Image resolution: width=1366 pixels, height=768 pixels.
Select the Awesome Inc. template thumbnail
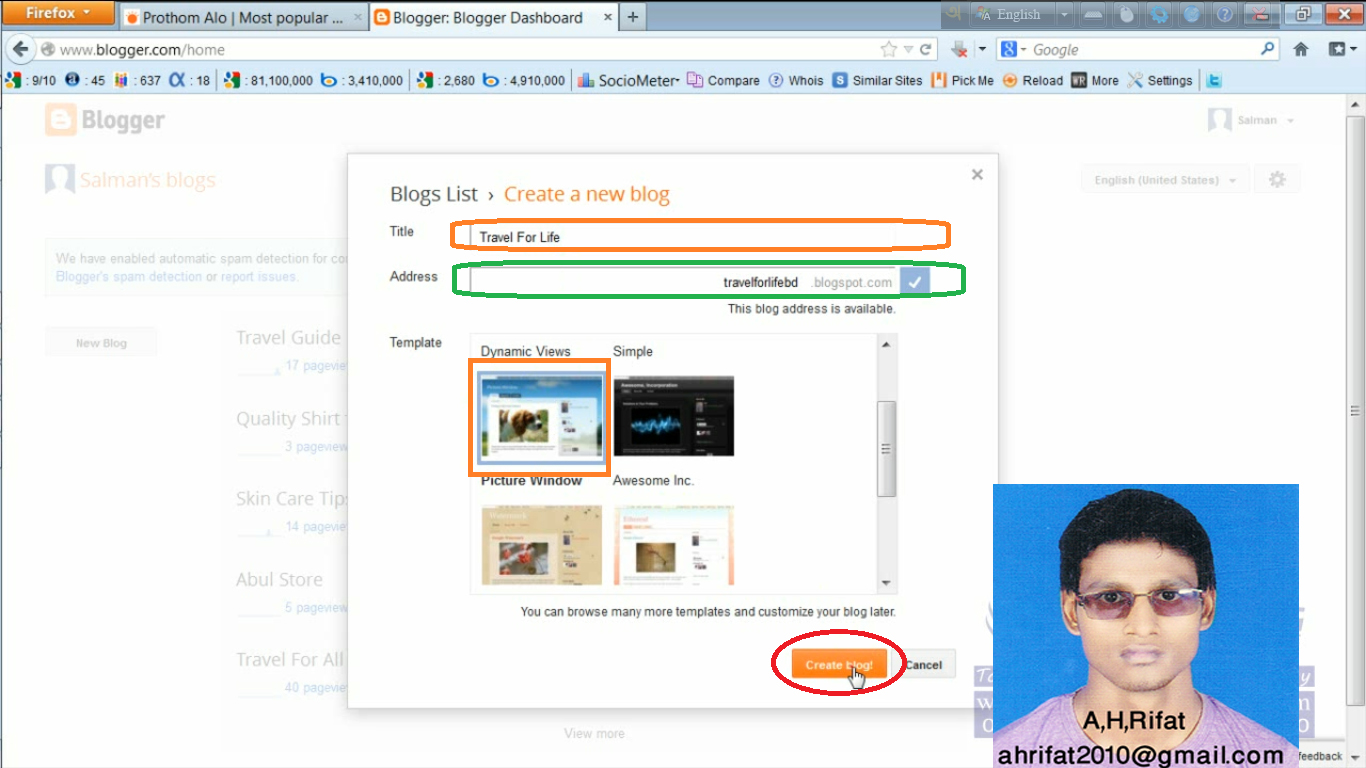point(673,416)
